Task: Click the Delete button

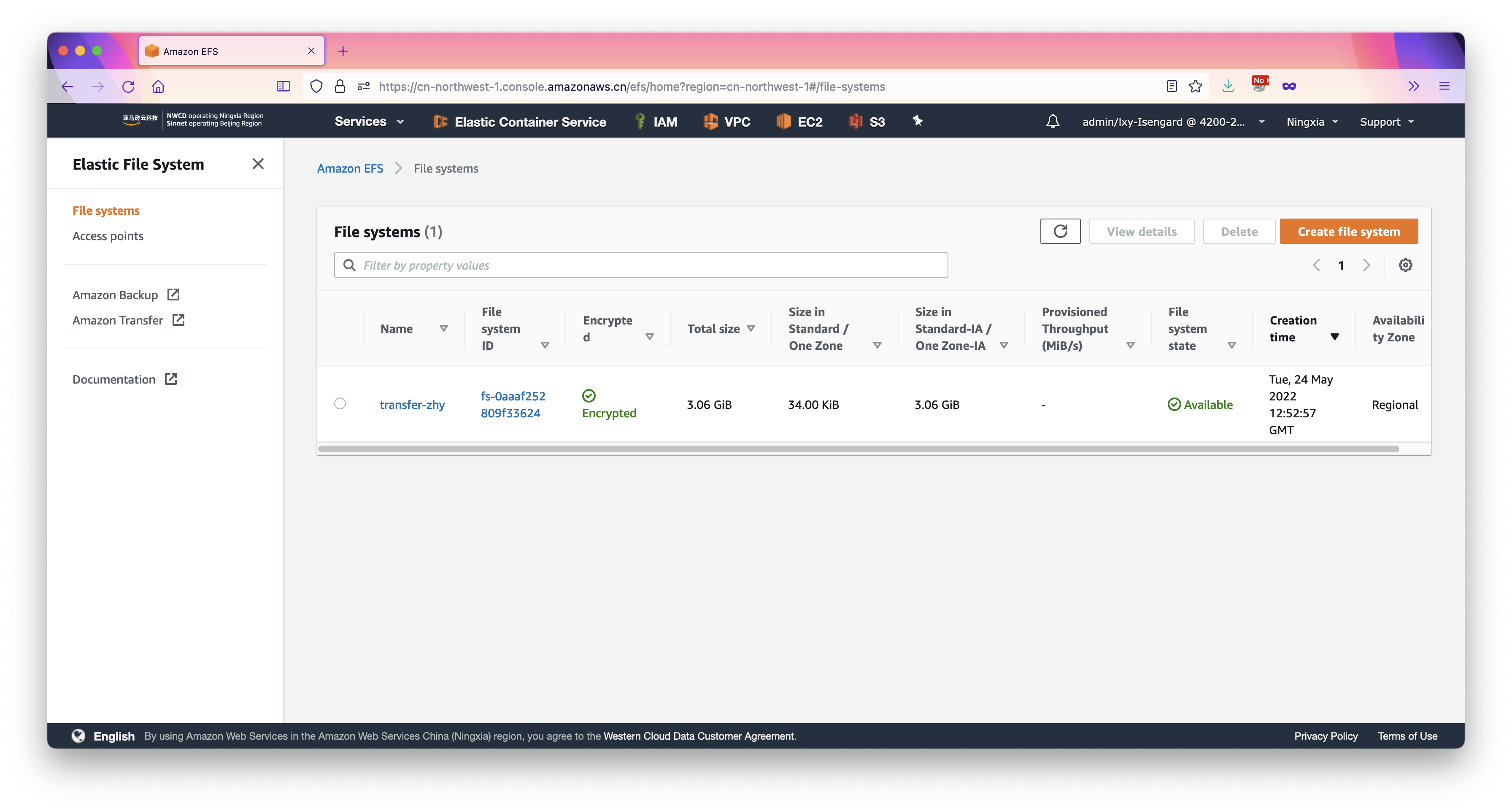Action: tap(1239, 231)
